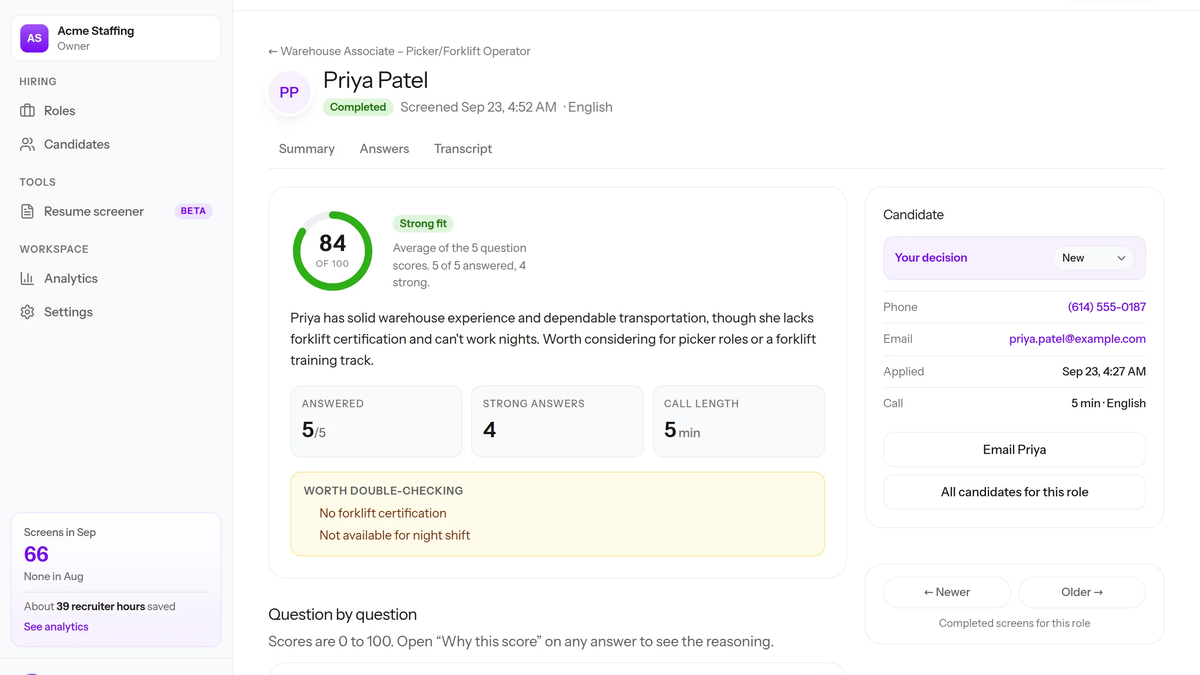Click the Question by question heading
This screenshot has height=675, width=1200.
pos(342,614)
